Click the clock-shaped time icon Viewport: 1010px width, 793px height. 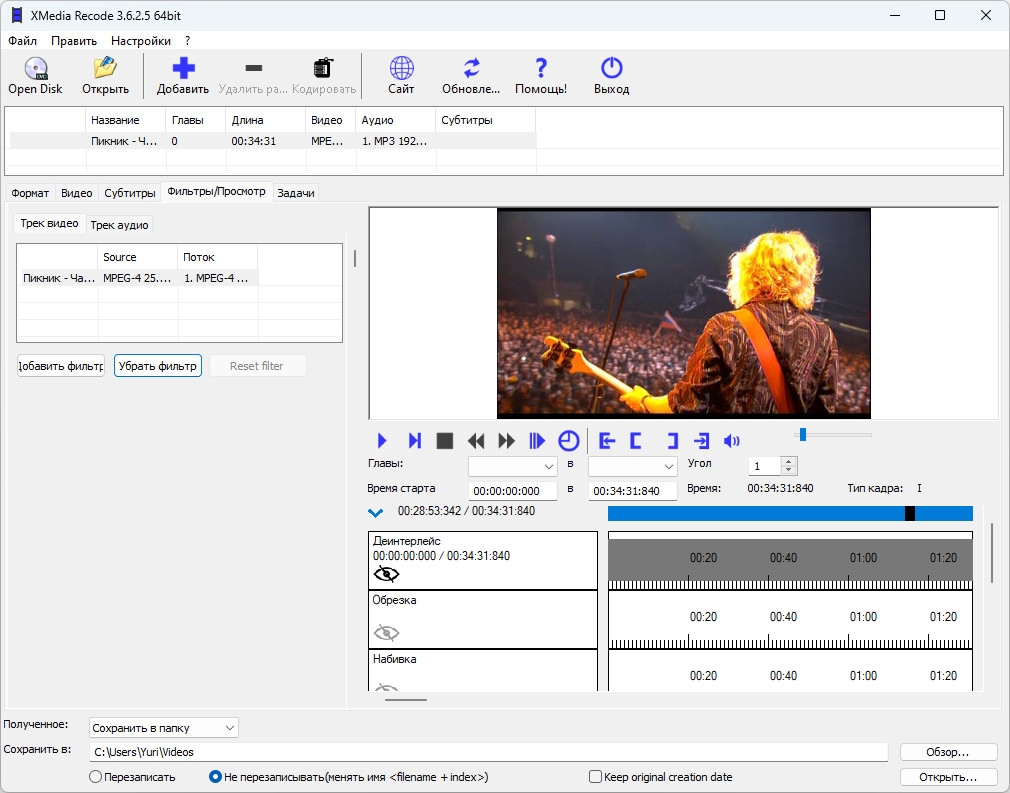coord(568,441)
